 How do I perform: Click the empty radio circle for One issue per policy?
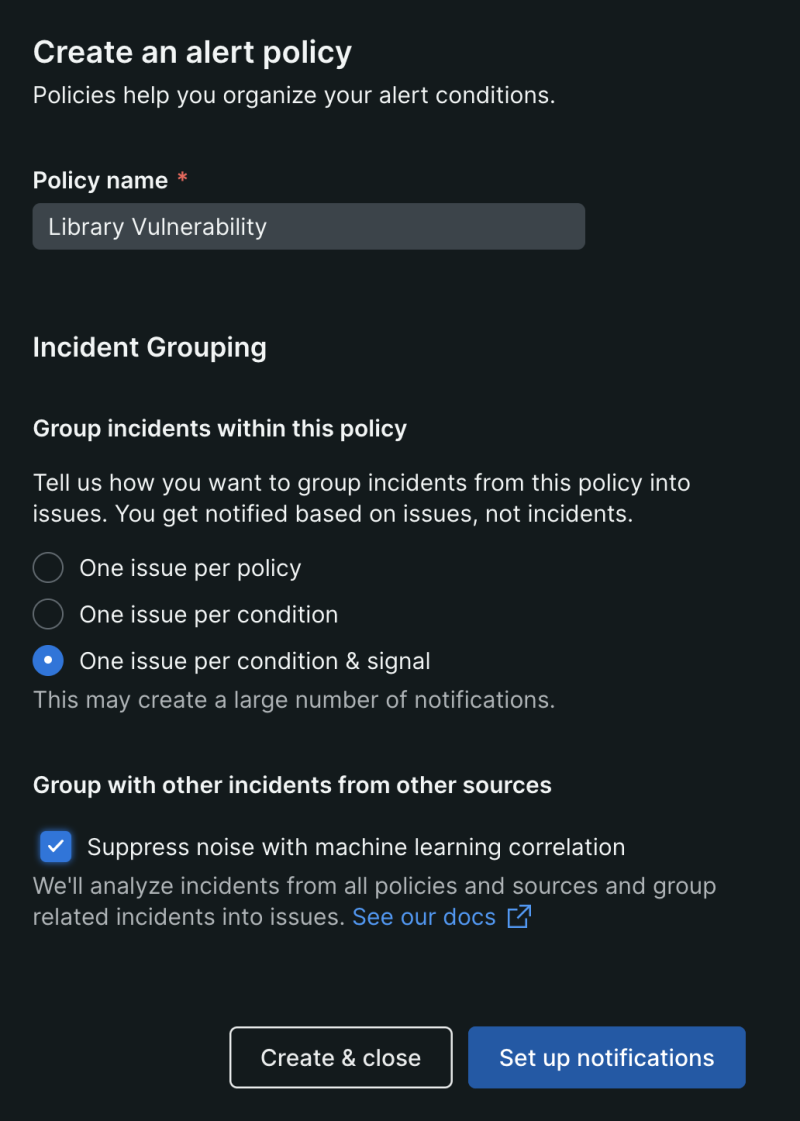(48, 567)
